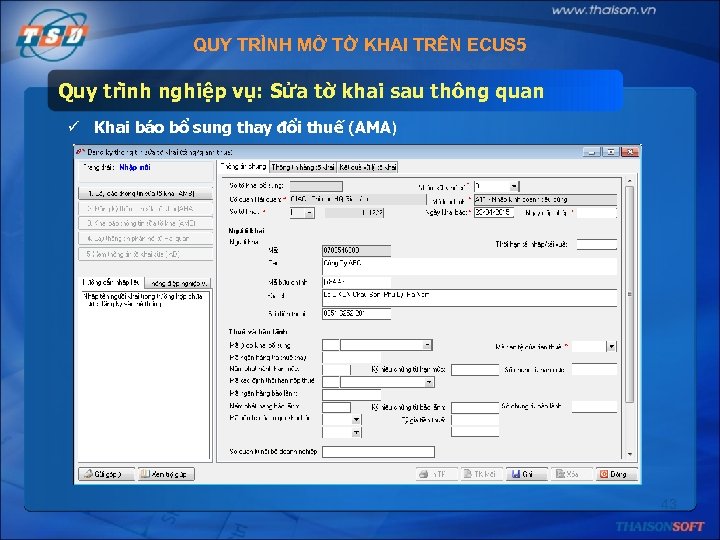The height and width of the screenshot is (540, 720).
Task: Click step 5 Xem thông tin tờ khai button
Action: click(146, 254)
